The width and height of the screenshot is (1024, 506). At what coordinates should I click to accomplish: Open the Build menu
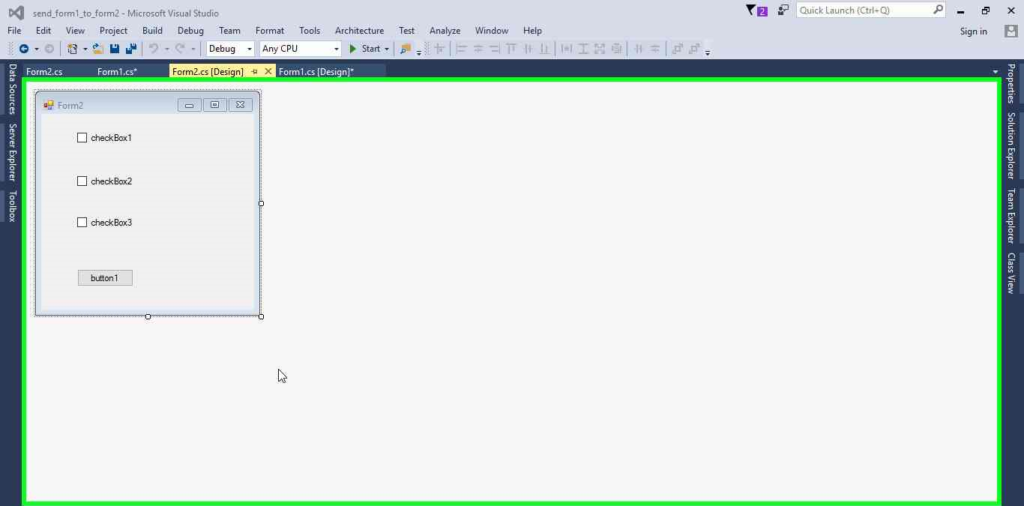[152, 31]
